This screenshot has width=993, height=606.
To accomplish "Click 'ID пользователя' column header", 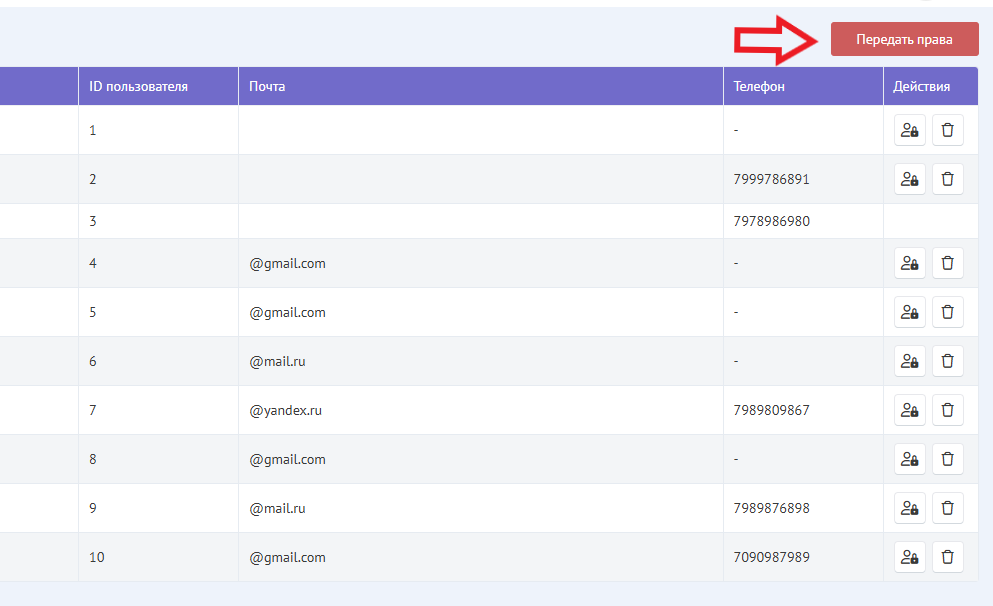I will [x=138, y=86].
